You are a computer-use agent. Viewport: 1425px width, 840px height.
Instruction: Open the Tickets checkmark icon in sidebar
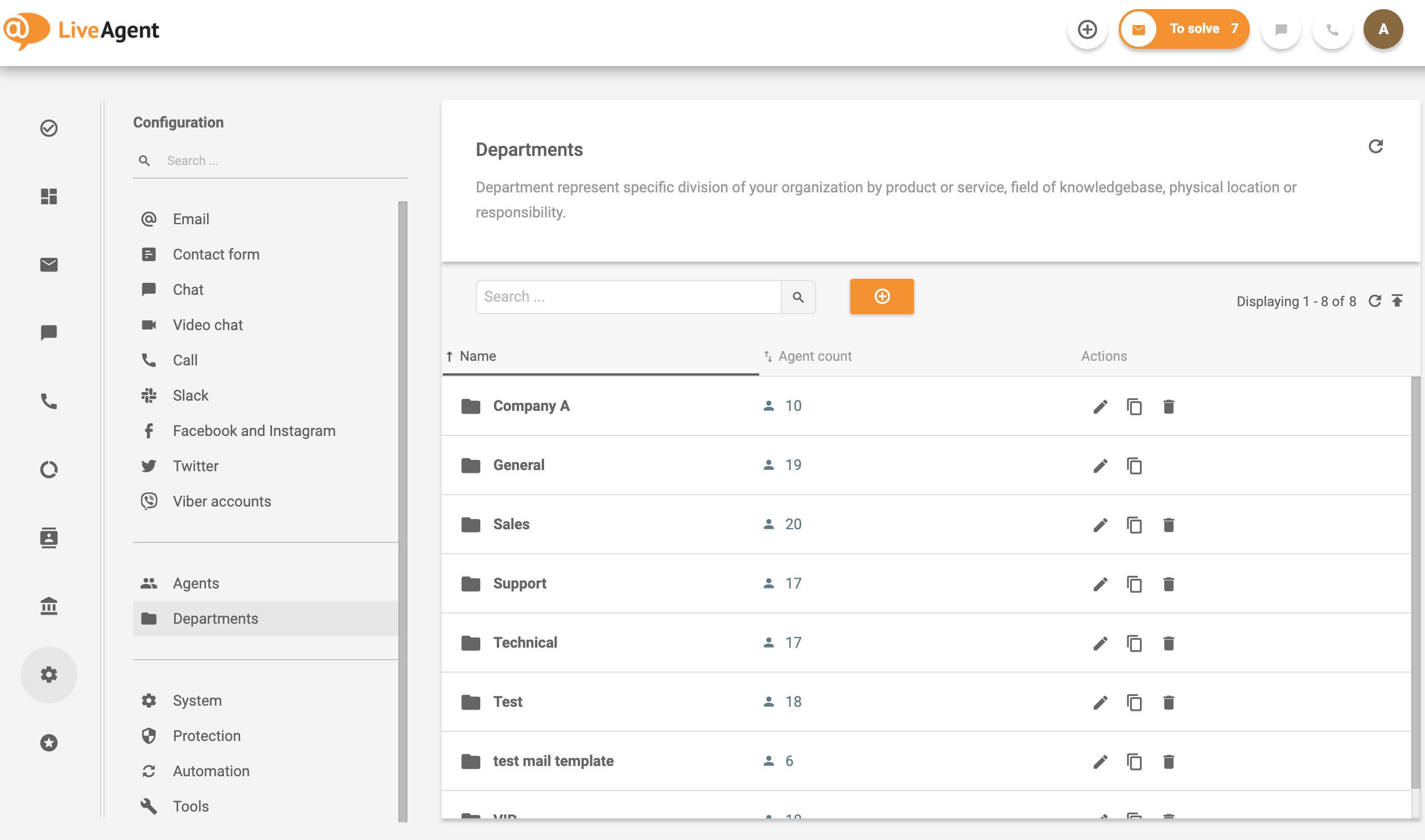[48, 128]
